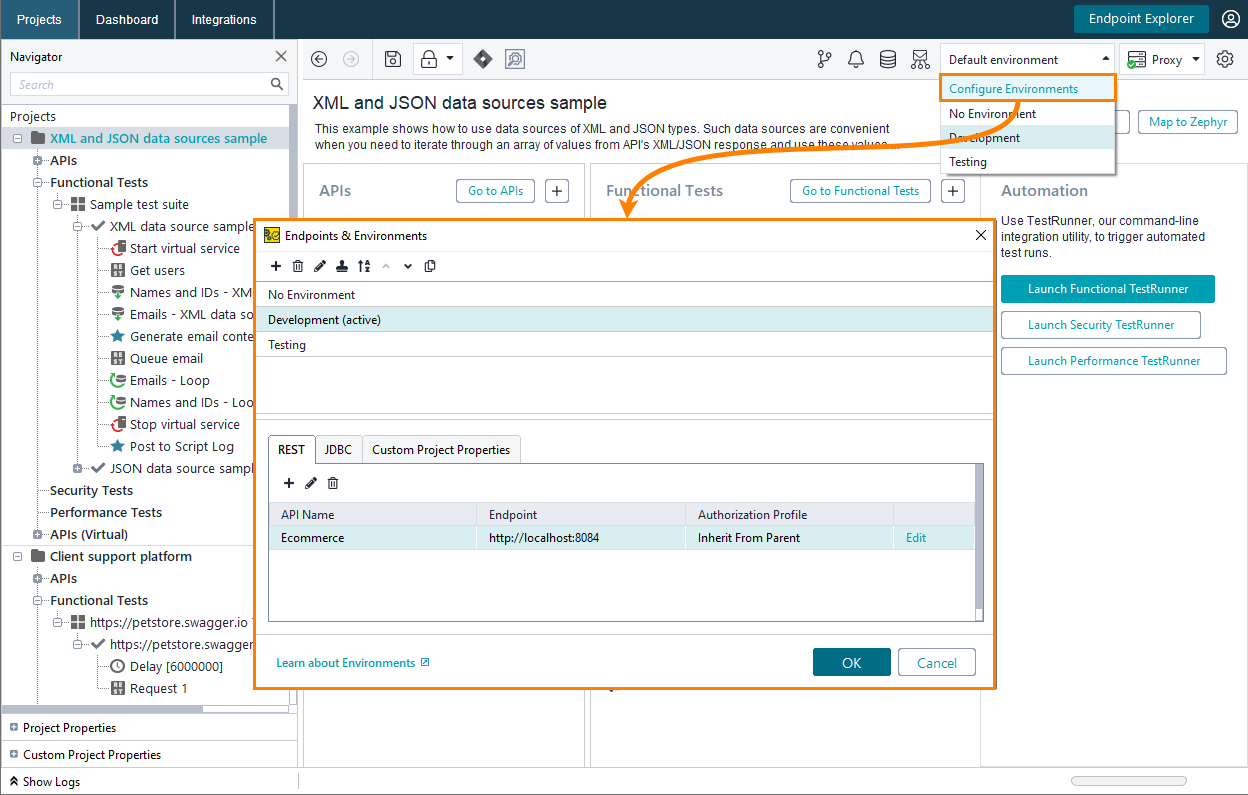
Task: Confirm the dialog with OK
Action: 851,663
